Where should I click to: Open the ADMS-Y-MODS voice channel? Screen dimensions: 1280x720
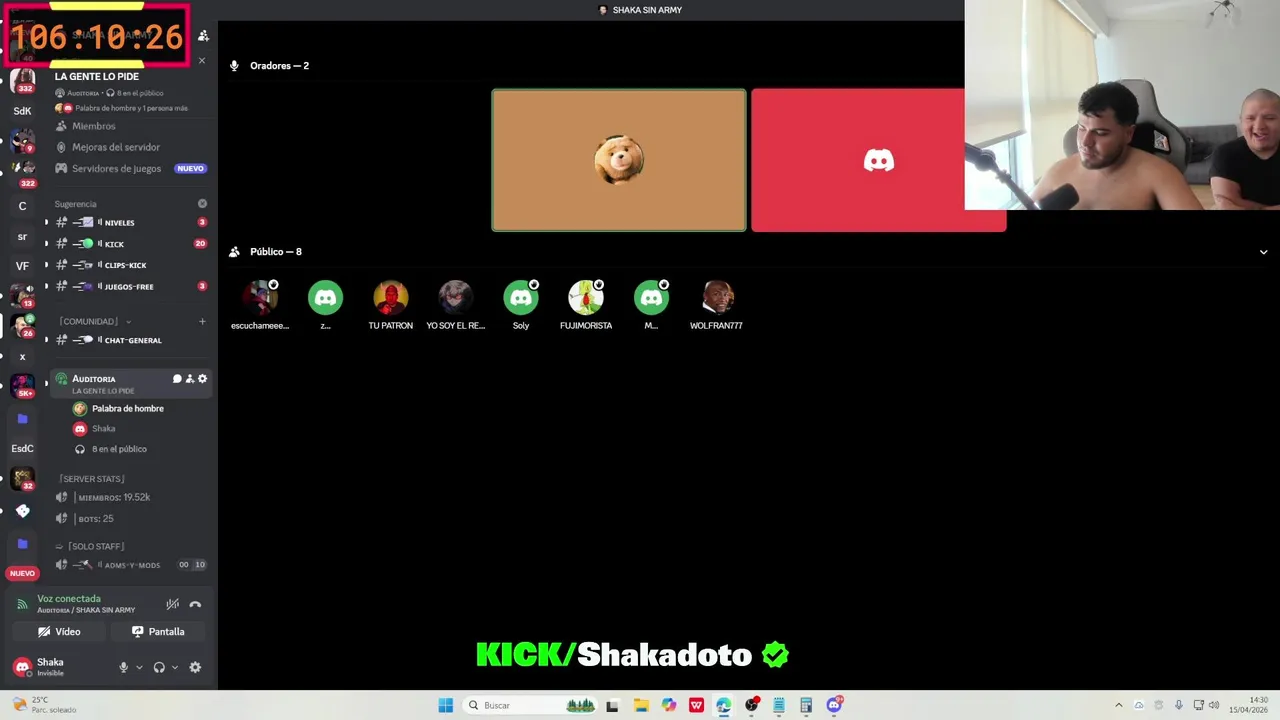pos(130,565)
